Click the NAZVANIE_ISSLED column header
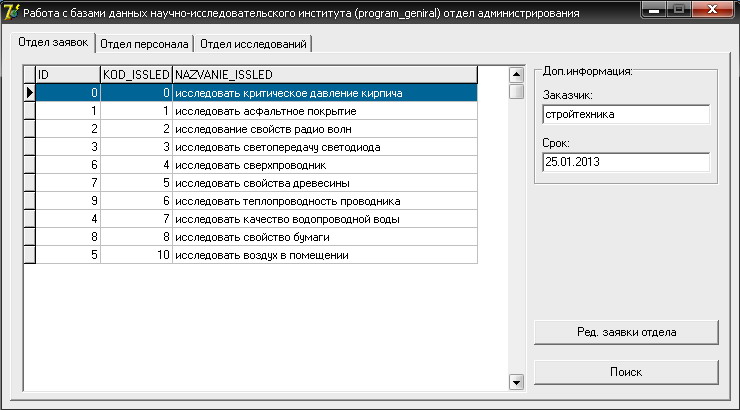The image size is (740, 410). pyautogui.click(x=325, y=75)
